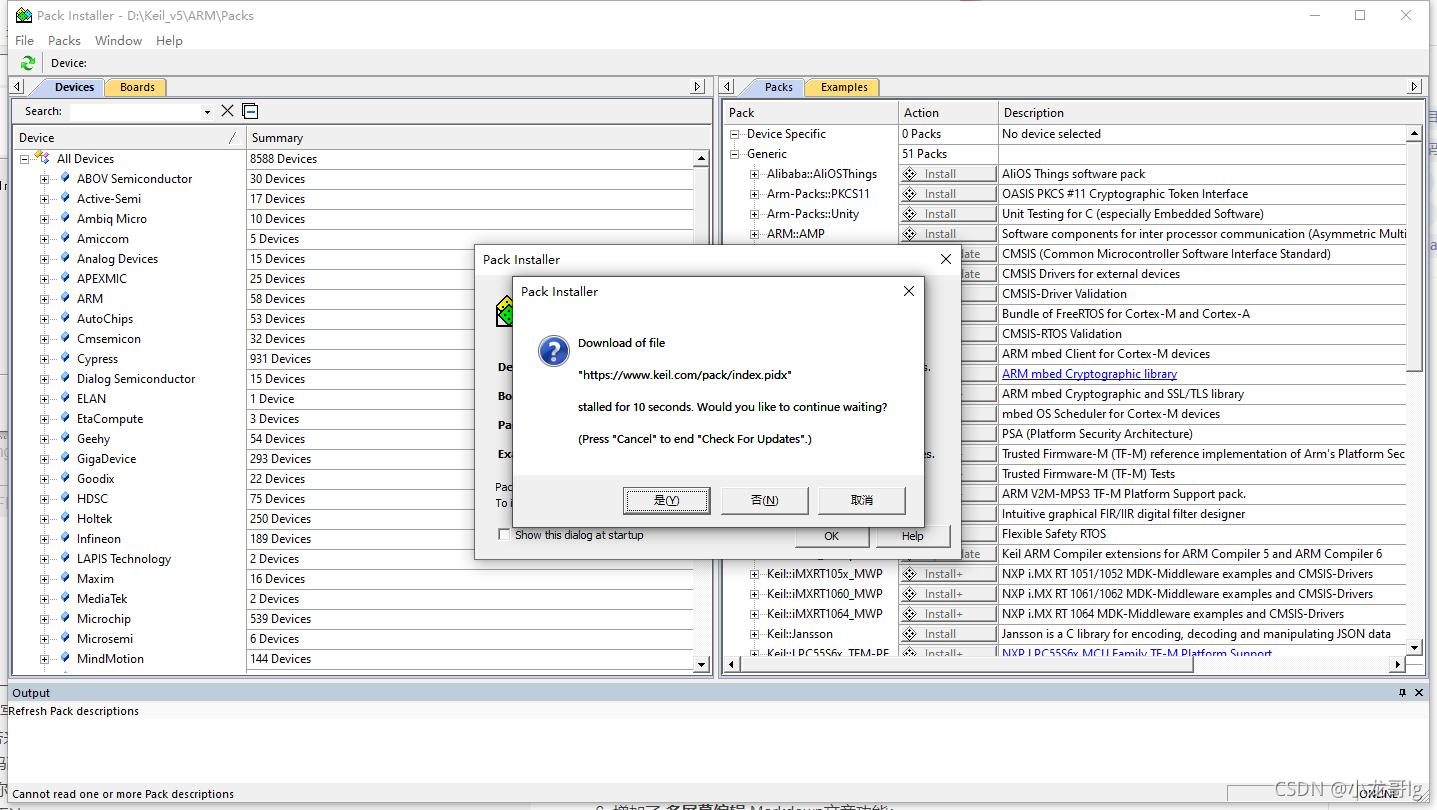Select the Dialog Semiconductor tree row
The height and width of the screenshot is (810, 1437).
click(136, 379)
